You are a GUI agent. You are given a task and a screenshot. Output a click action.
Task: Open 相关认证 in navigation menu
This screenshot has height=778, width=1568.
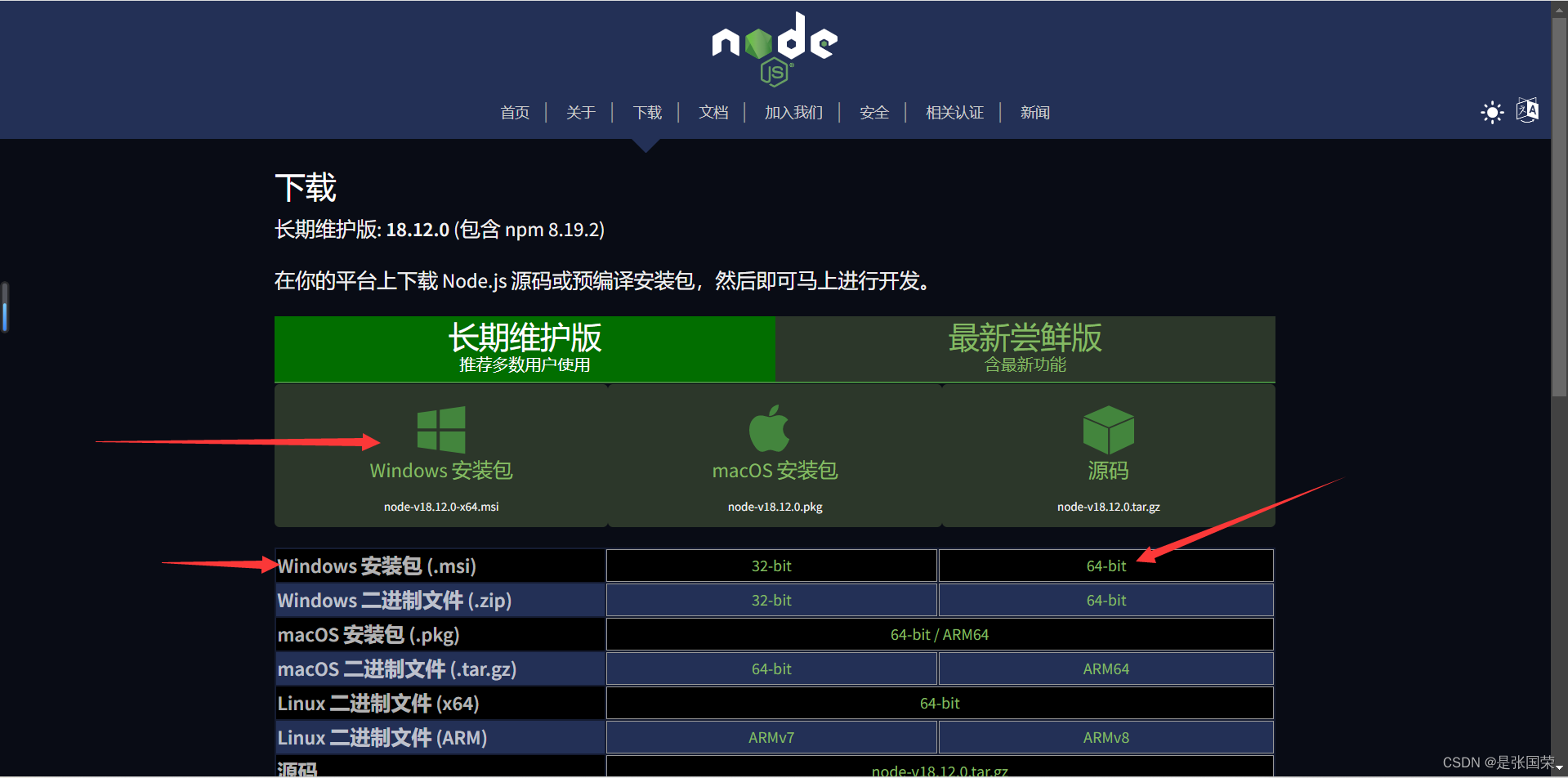coord(954,113)
